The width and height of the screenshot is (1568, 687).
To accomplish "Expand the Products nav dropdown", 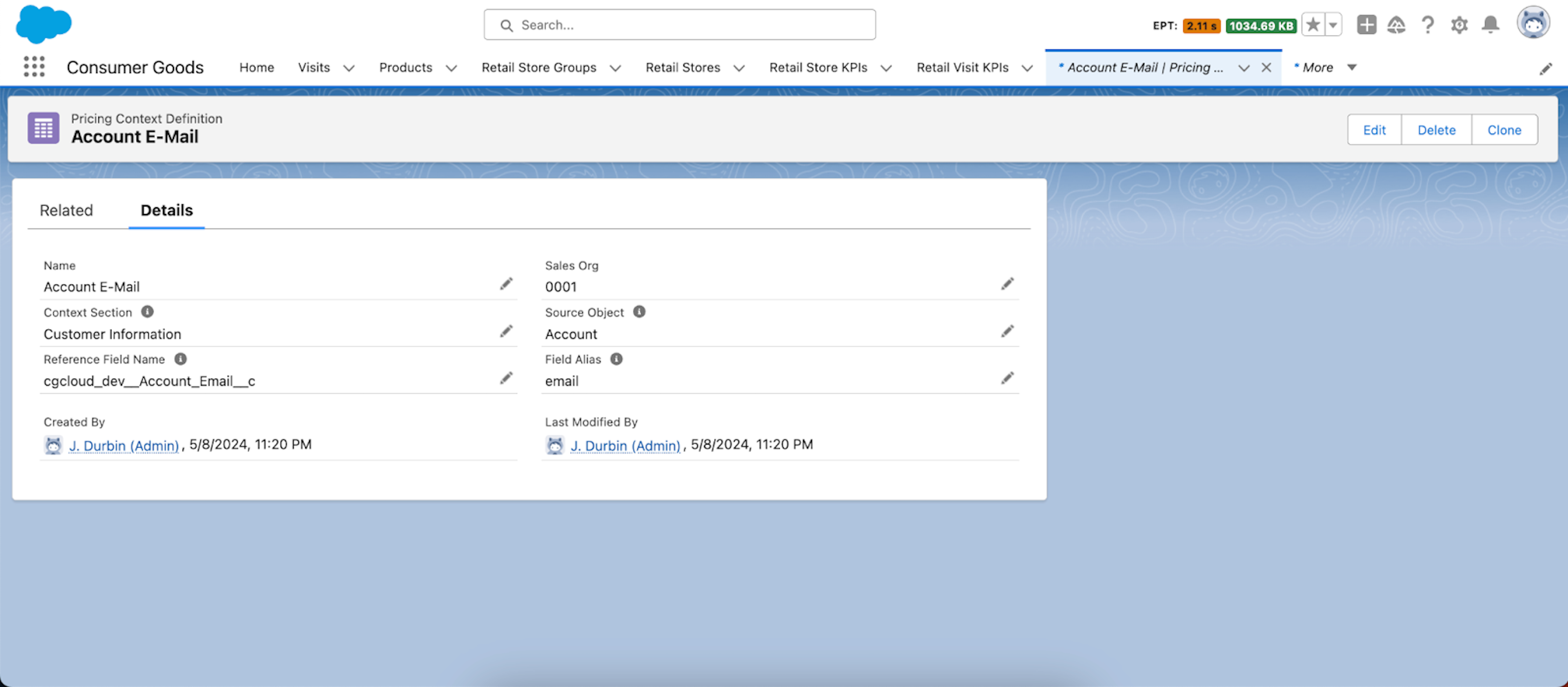I will pos(451,68).
